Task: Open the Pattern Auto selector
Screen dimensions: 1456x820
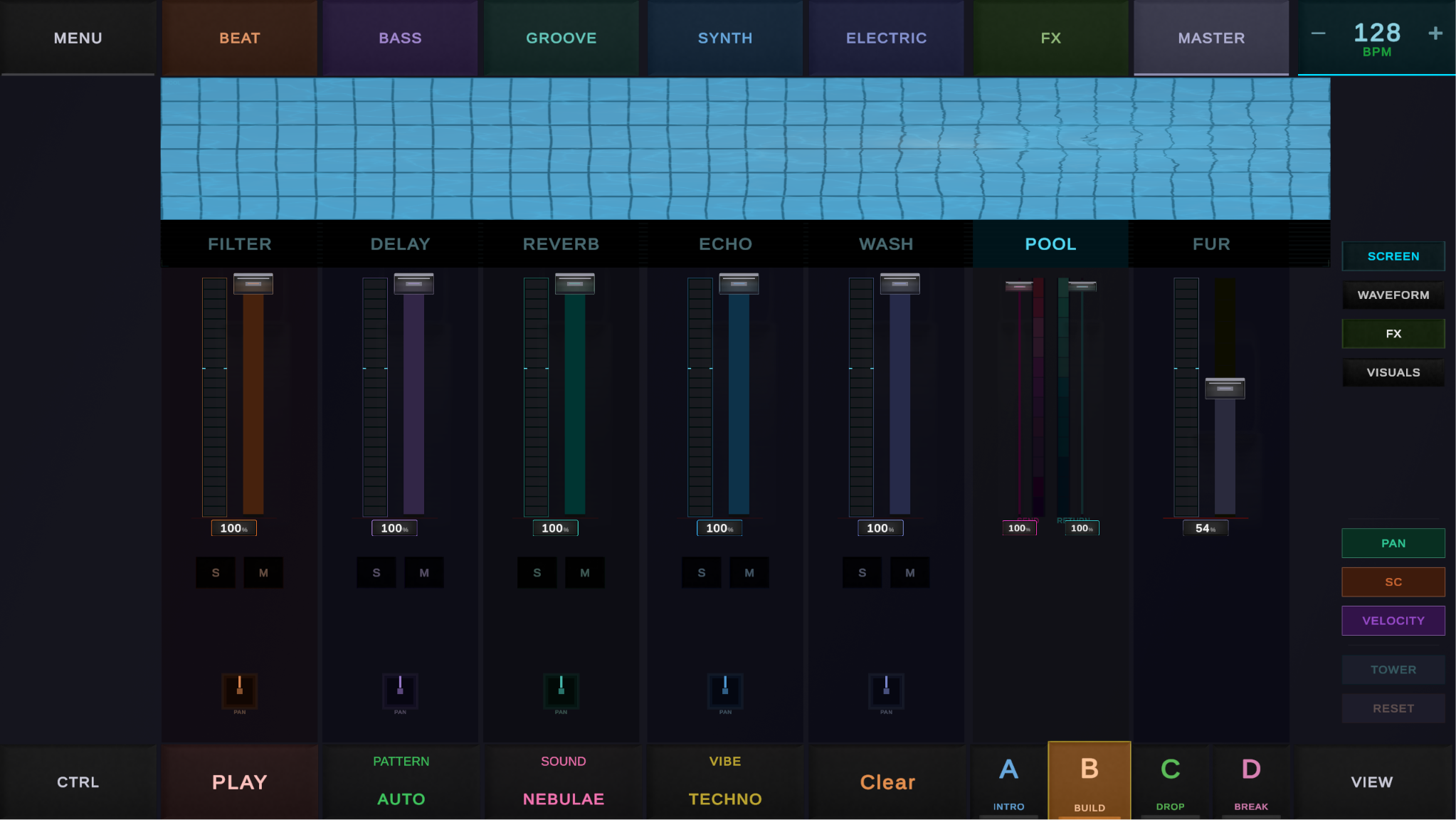Action: pos(401,782)
